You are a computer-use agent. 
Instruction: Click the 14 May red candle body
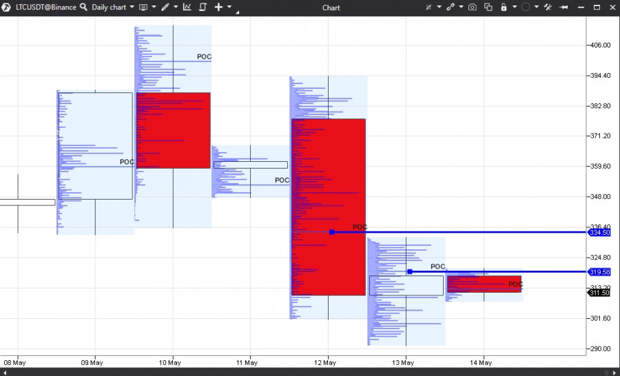point(484,284)
